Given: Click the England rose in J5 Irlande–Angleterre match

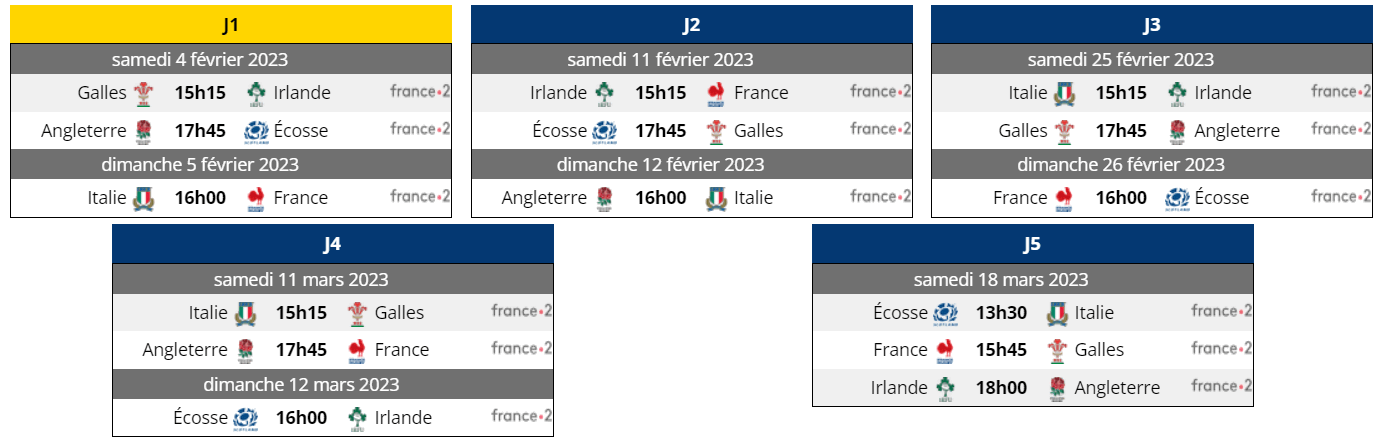Looking at the screenshot, I should pyautogui.click(x=1057, y=389).
